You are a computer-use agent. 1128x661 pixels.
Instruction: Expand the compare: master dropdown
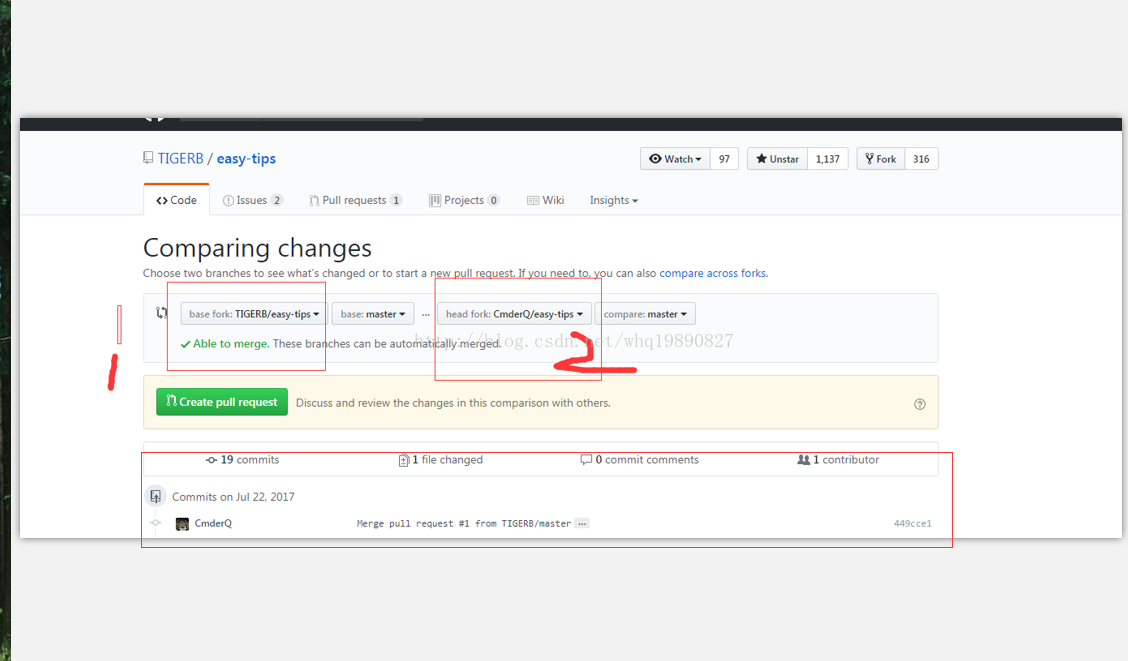[645, 314]
